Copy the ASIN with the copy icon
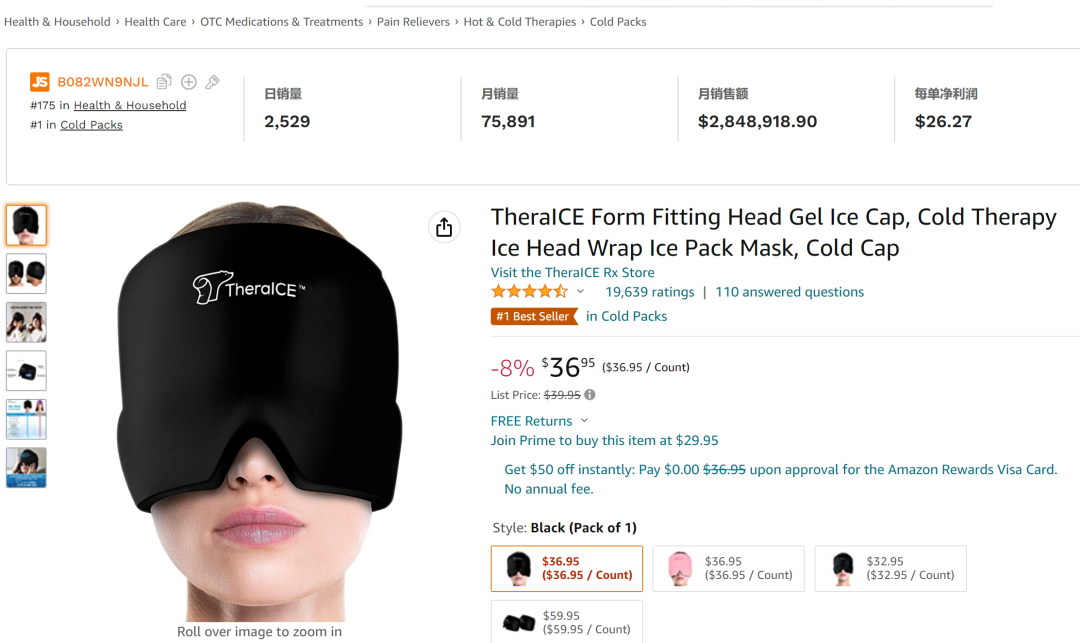 click(164, 82)
